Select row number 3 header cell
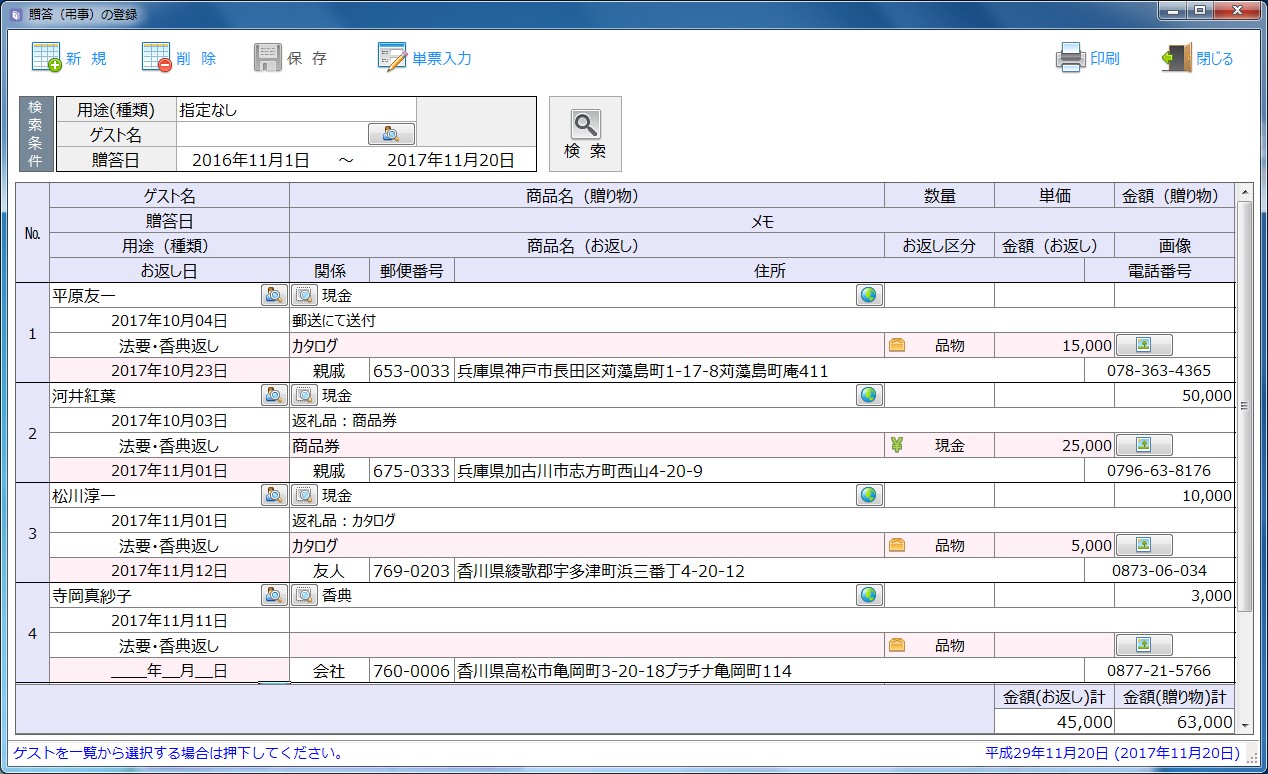 coord(32,533)
